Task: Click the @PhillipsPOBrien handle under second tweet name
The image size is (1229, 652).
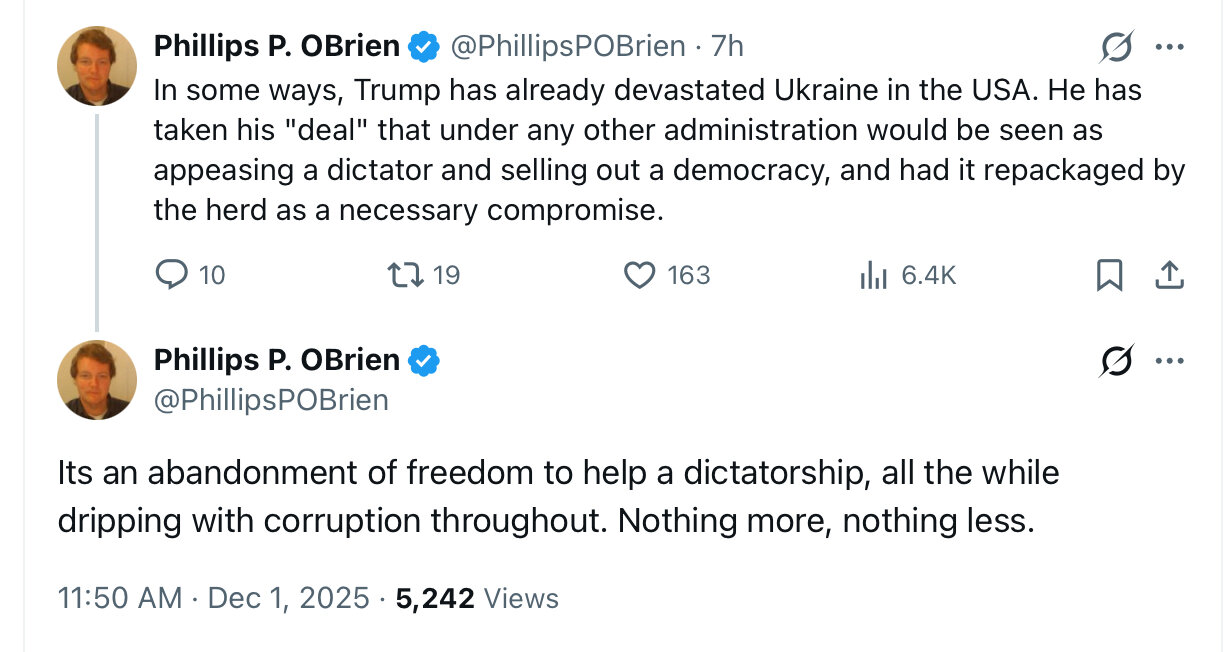Action: point(270,400)
